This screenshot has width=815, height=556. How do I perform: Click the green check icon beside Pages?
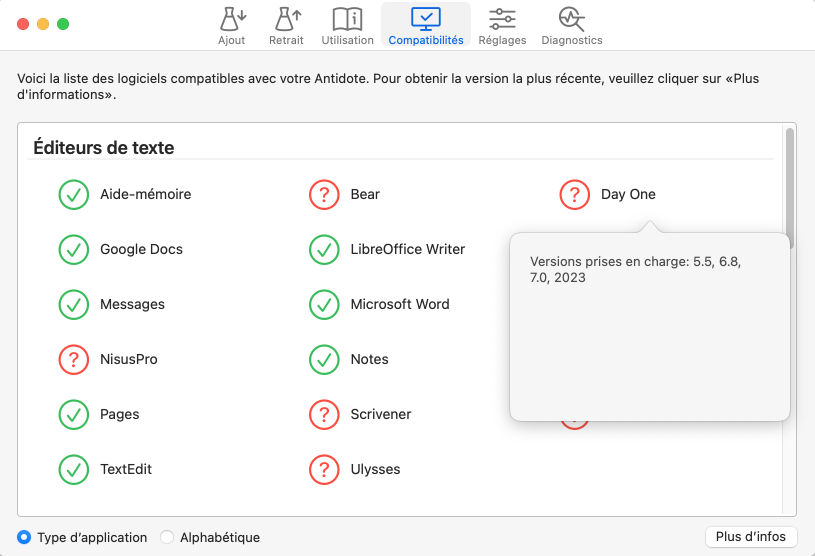(x=74, y=415)
